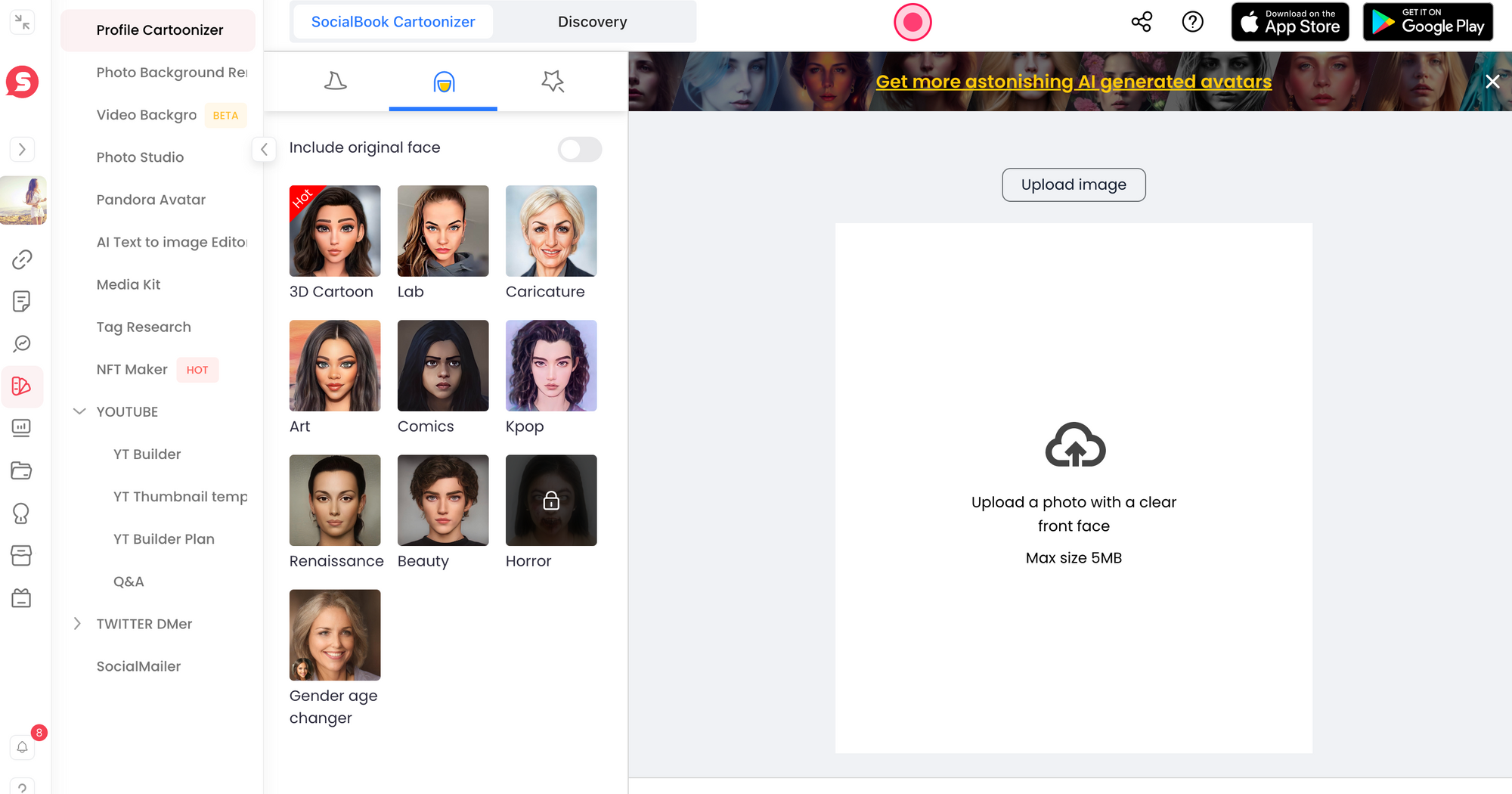Open Profile Cartoonizer menu item
This screenshot has height=794, width=1512.
(158, 30)
